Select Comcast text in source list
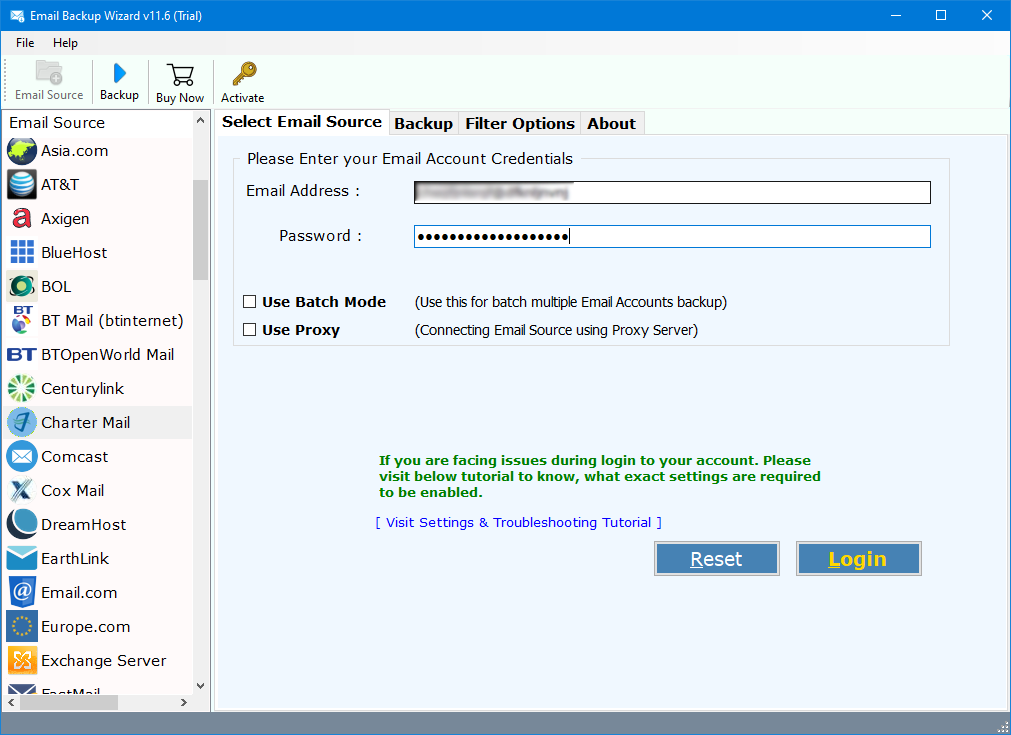Screen dimensions: 1011x735 75,456
